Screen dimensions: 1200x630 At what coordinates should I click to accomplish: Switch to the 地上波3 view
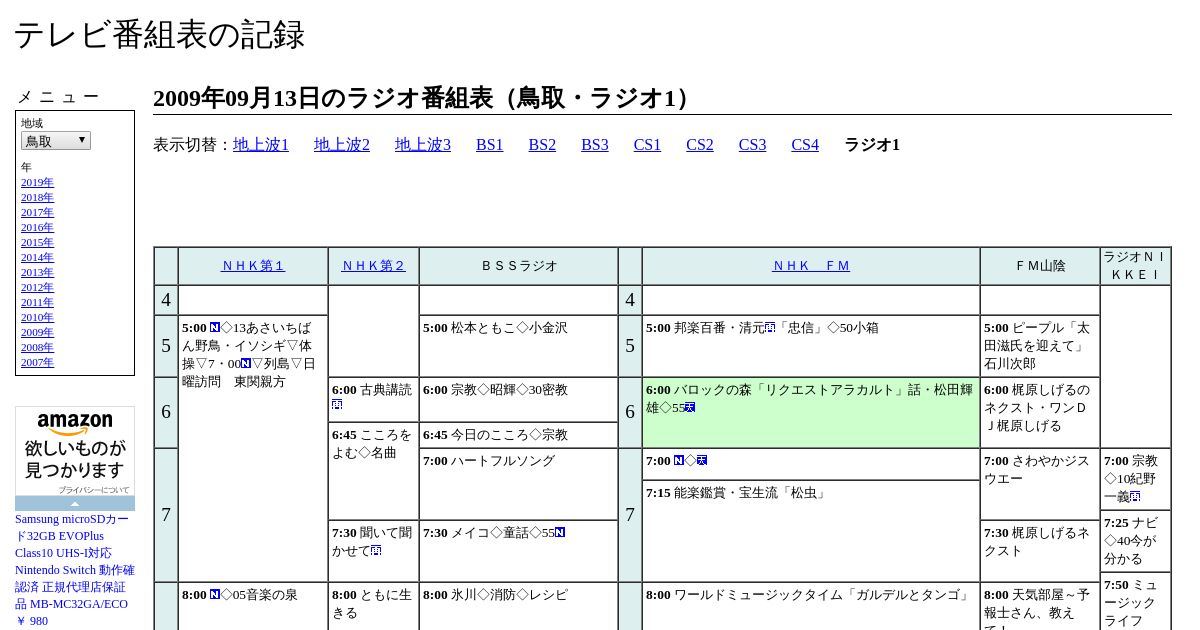point(423,145)
